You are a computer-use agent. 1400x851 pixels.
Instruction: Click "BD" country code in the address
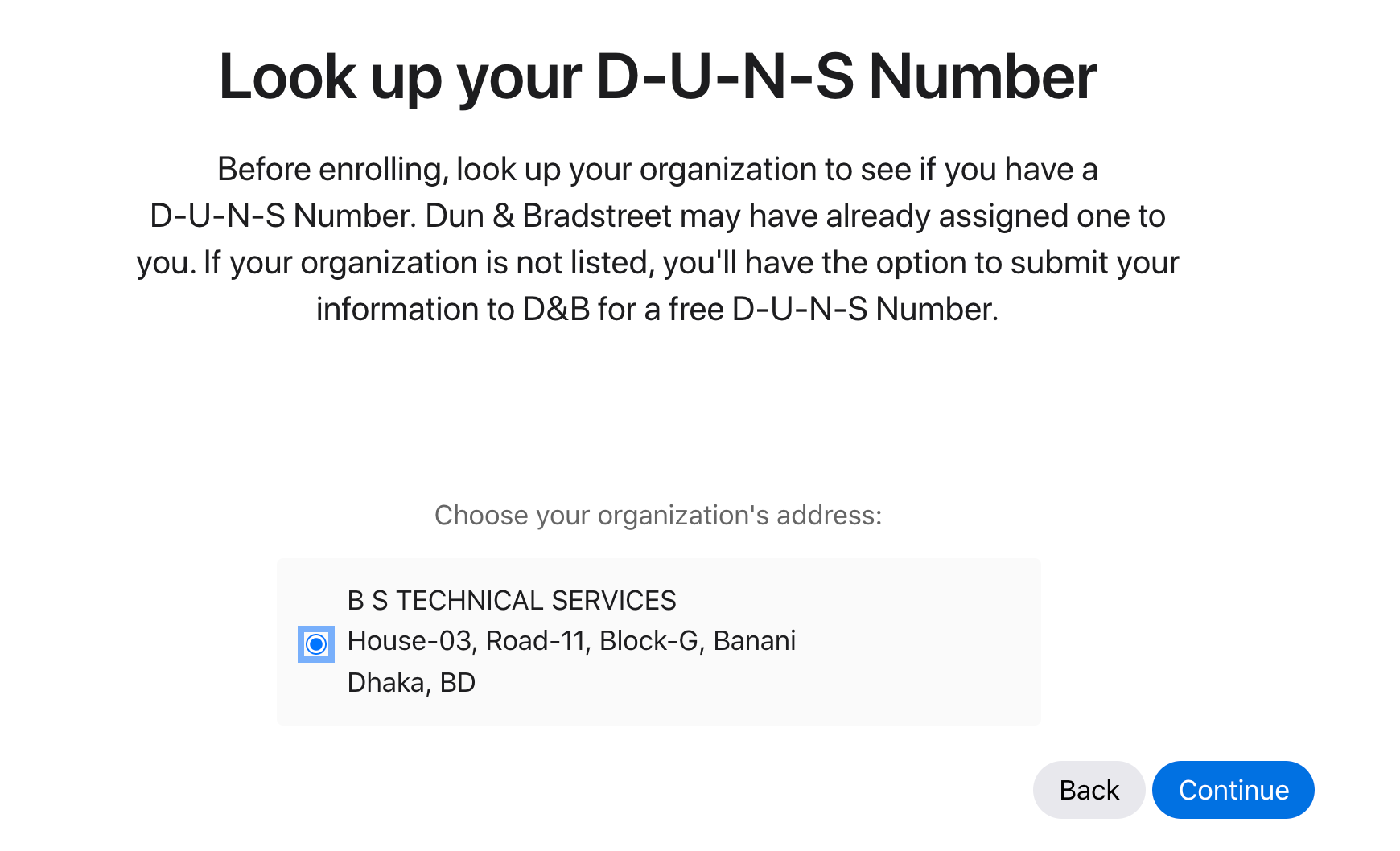(x=457, y=683)
